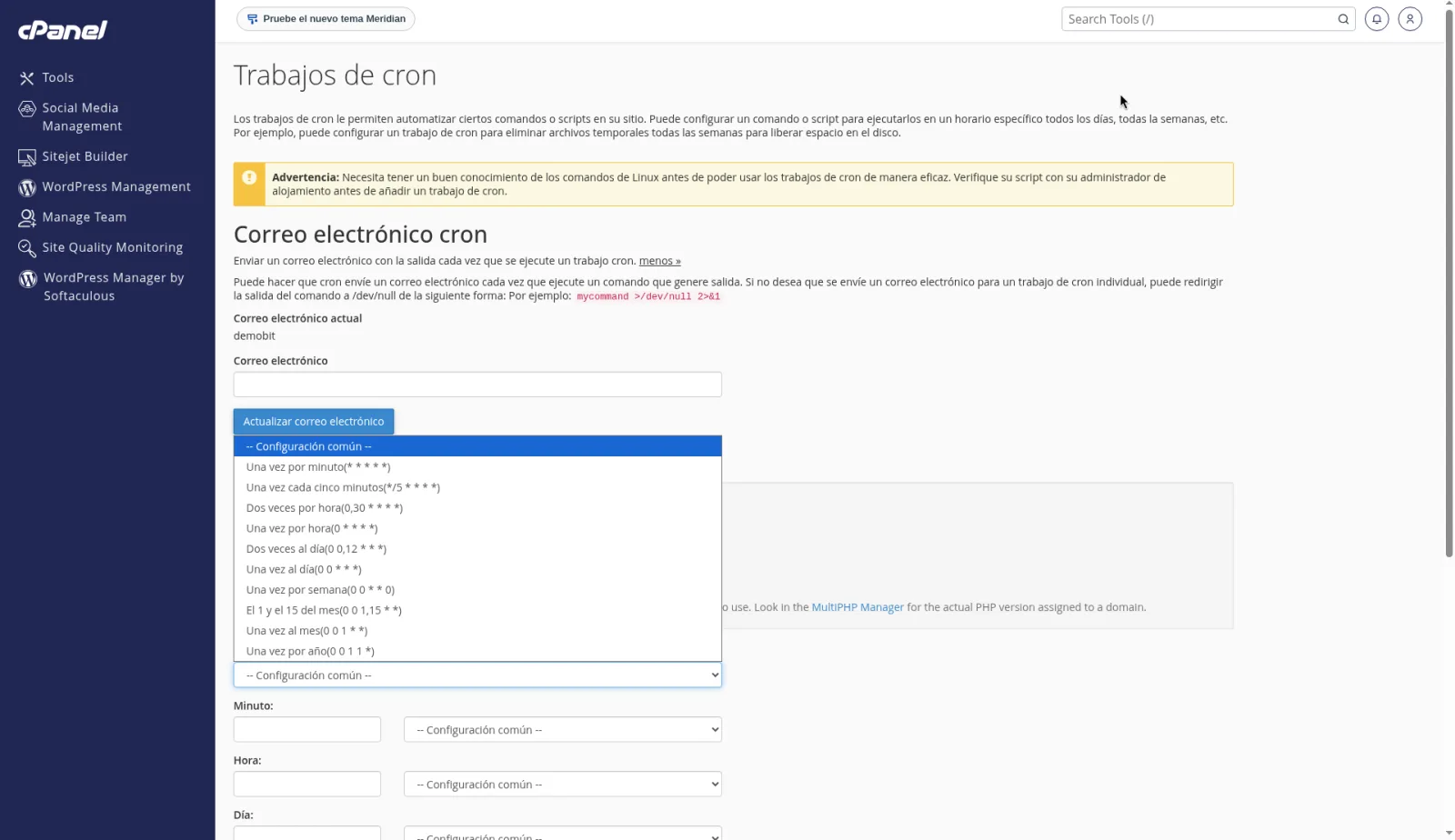Try the new Meridian theme button
This screenshot has width=1455, height=840.
(x=326, y=19)
